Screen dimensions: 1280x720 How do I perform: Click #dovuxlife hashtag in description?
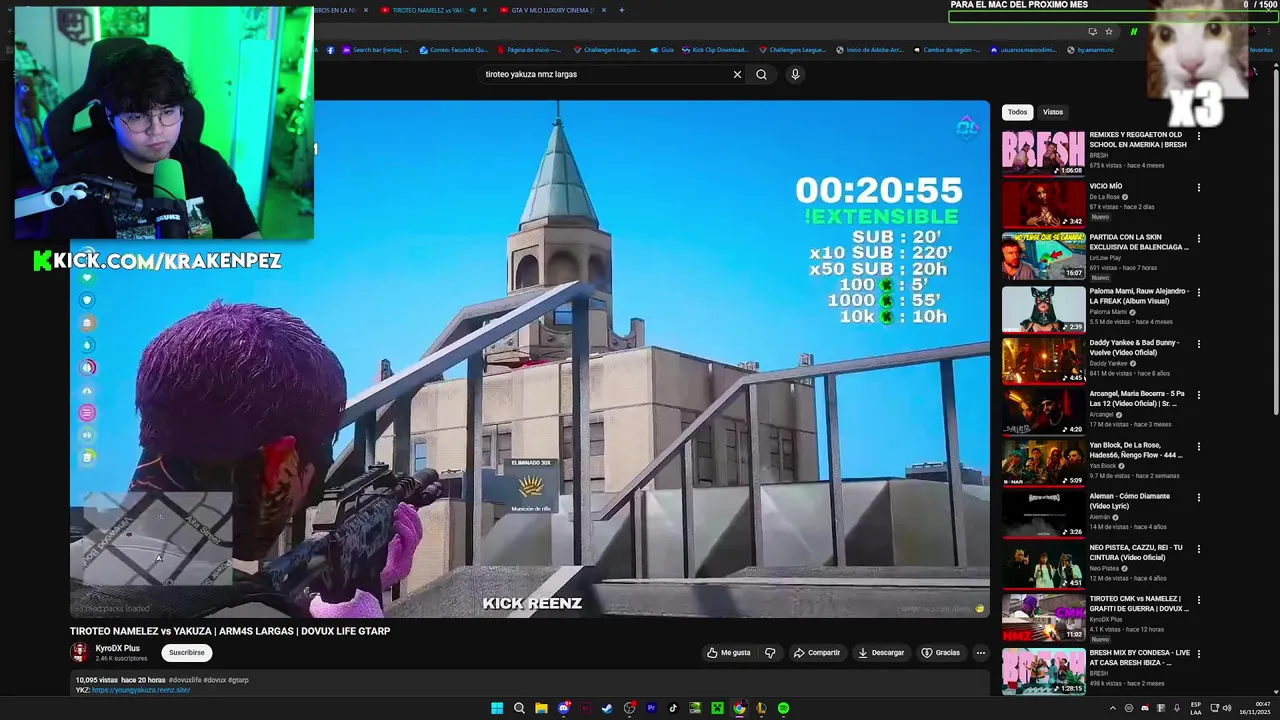coord(185,680)
